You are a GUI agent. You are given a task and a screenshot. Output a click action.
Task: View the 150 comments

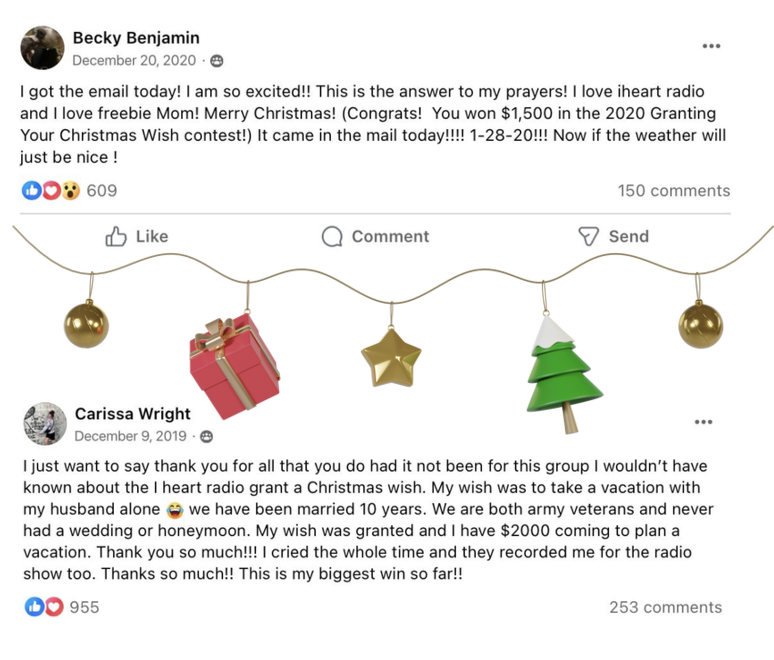pos(673,191)
